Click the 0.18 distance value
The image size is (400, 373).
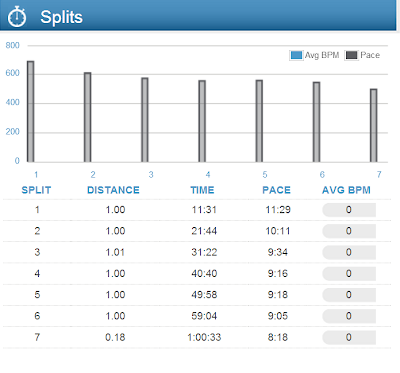(x=115, y=337)
